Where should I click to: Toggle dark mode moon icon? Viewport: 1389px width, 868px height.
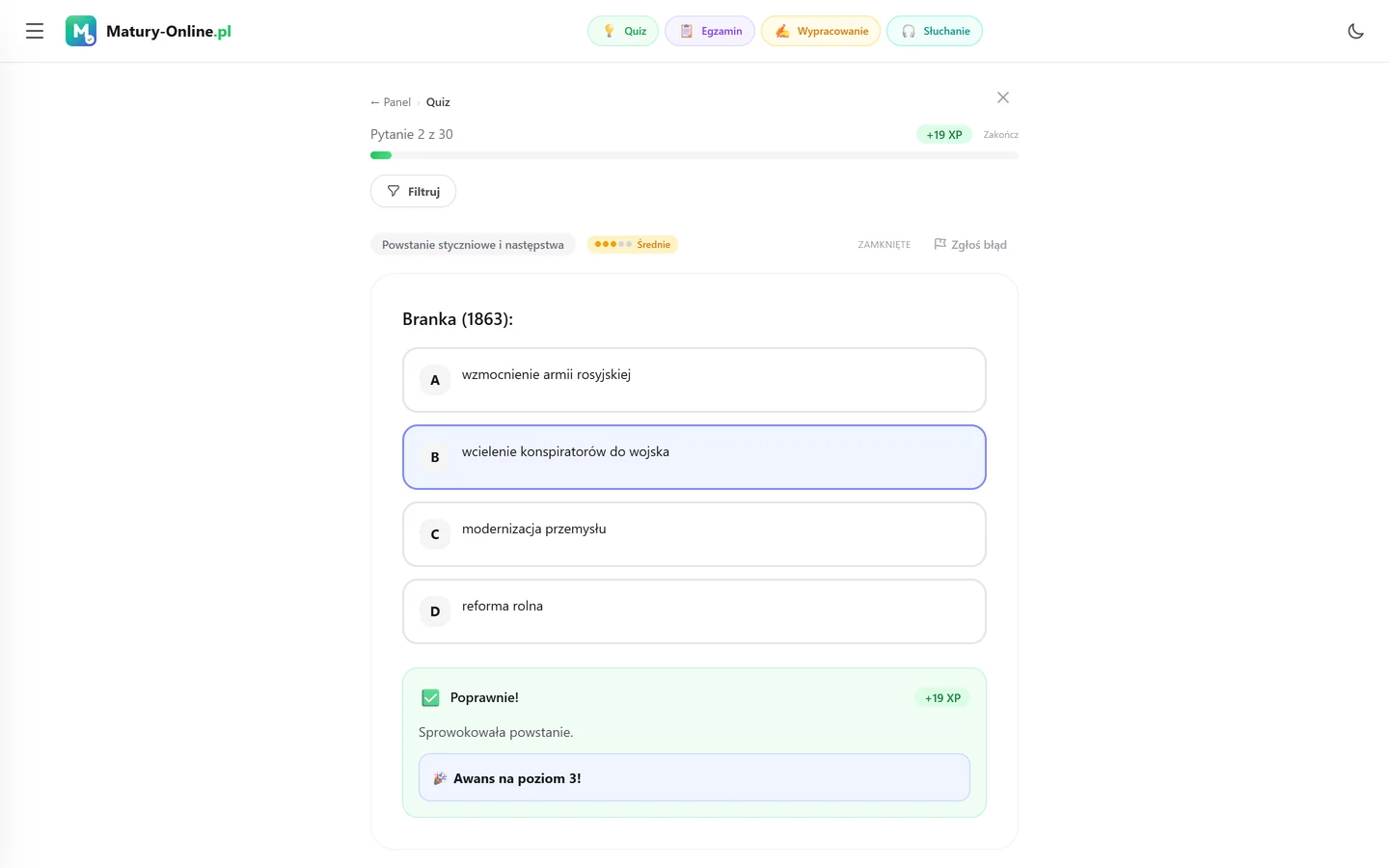pyautogui.click(x=1355, y=31)
